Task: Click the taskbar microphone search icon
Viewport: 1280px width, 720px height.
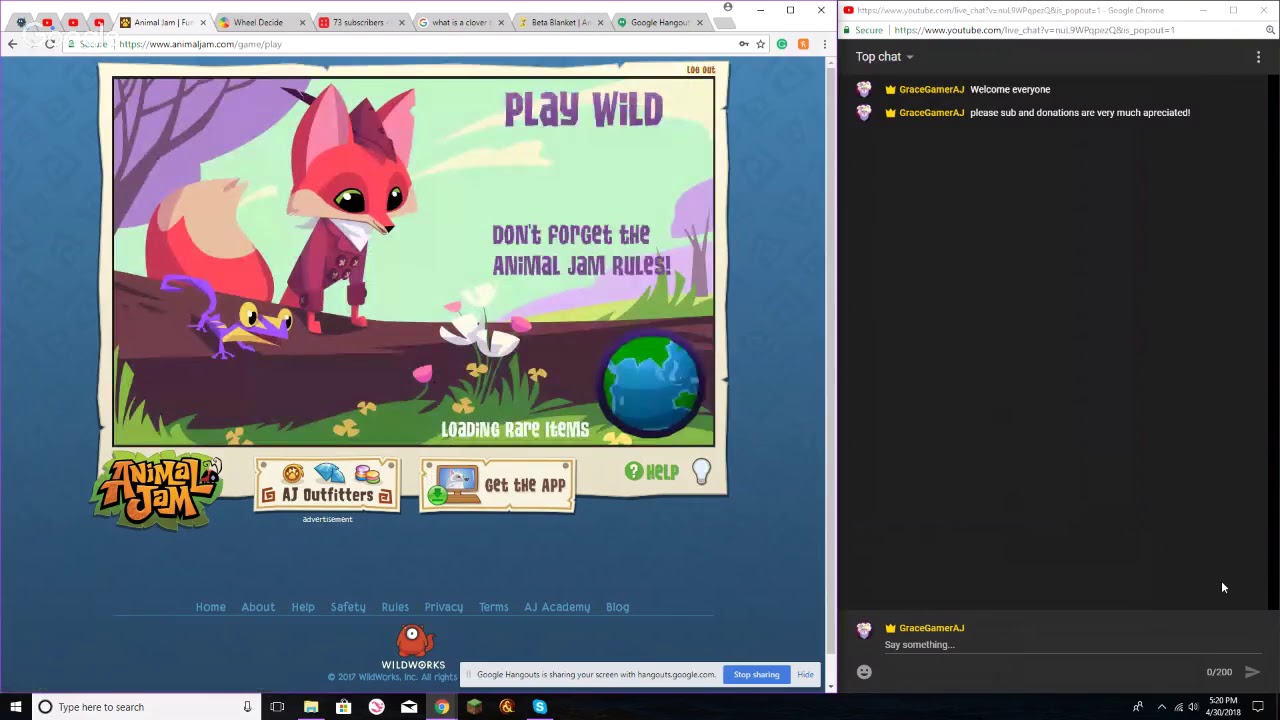Action: tap(247, 707)
